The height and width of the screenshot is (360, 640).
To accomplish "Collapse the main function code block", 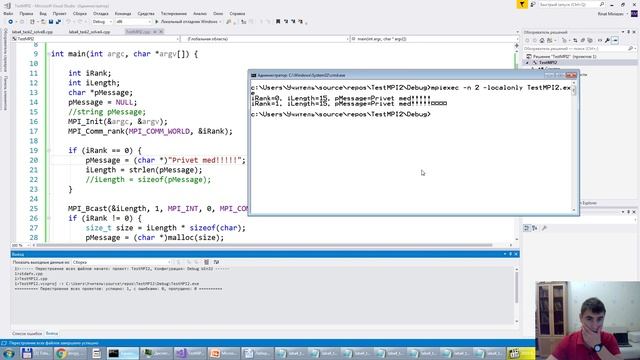I will tap(49, 54).
